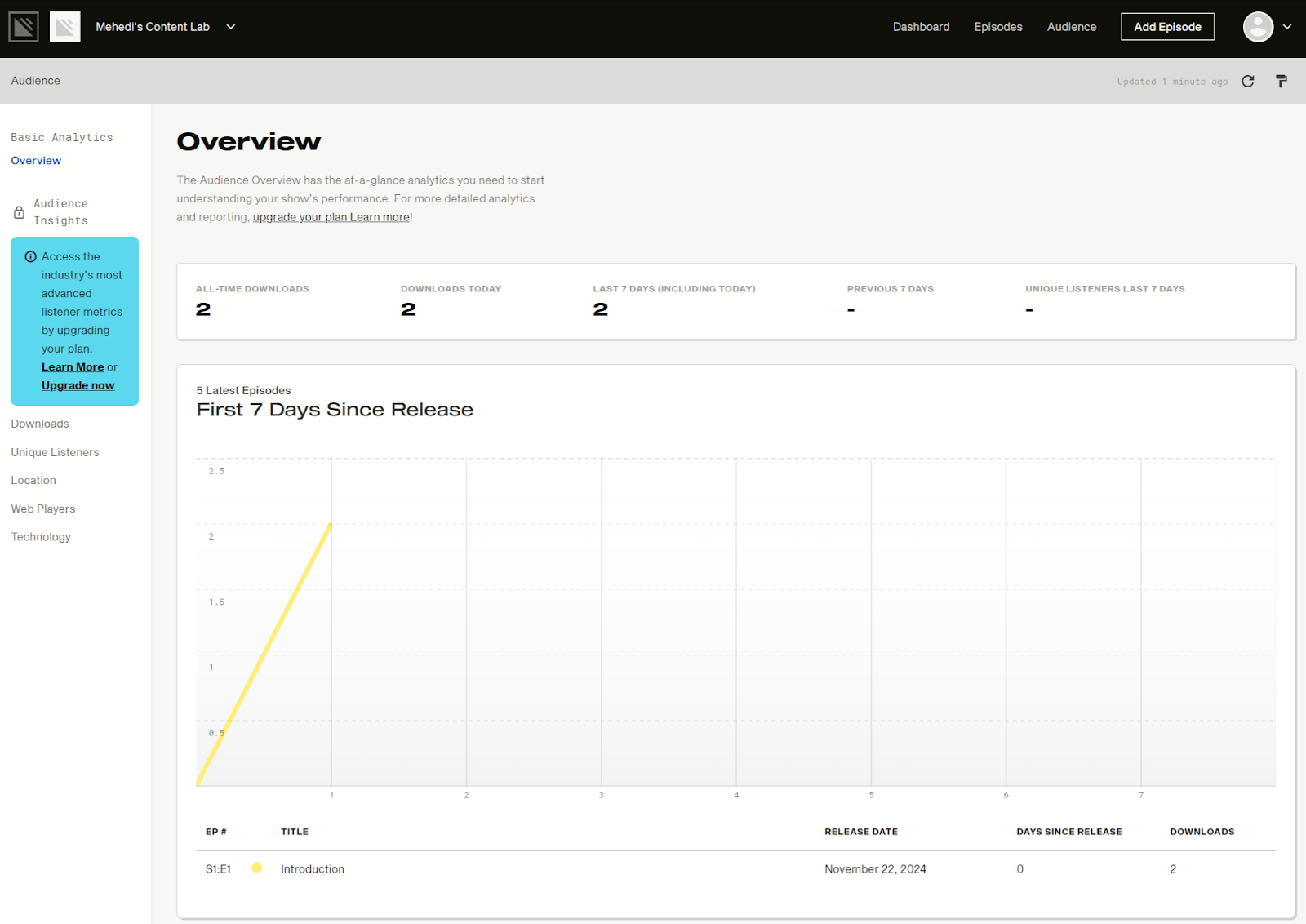Click the Upgrade now link

pos(78,385)
